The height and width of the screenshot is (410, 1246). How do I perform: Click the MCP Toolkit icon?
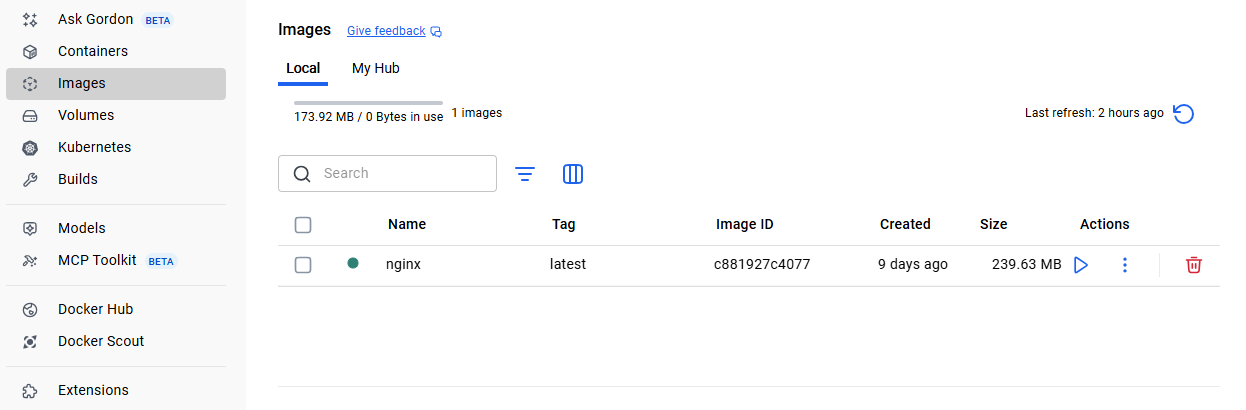tap(30, 260)
